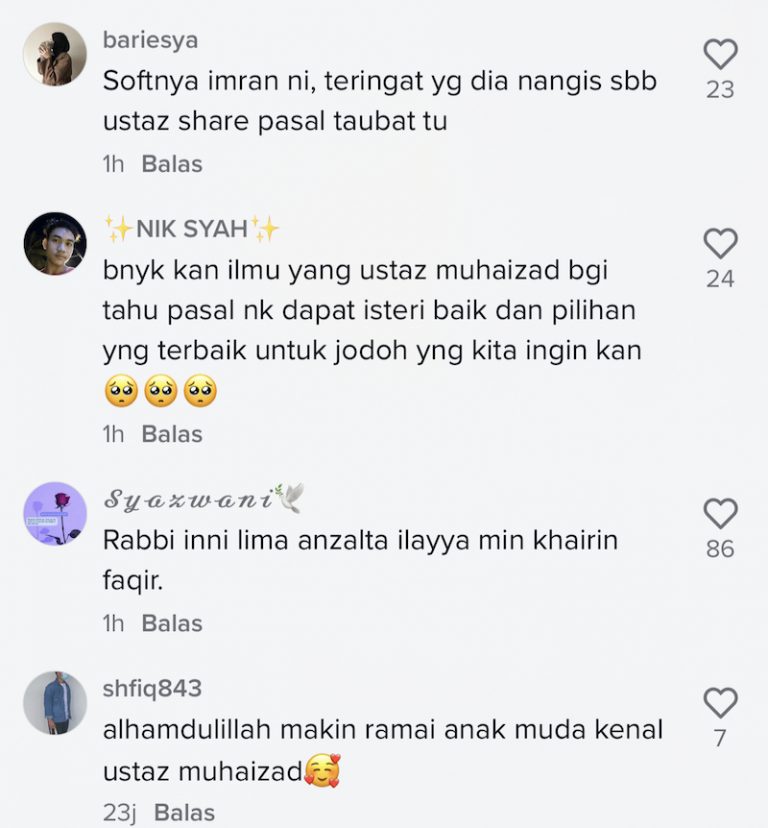Select the 'alhamdulillah makin ramai' comment text
The height and width of the screenshot is (828, 768).
382,751
